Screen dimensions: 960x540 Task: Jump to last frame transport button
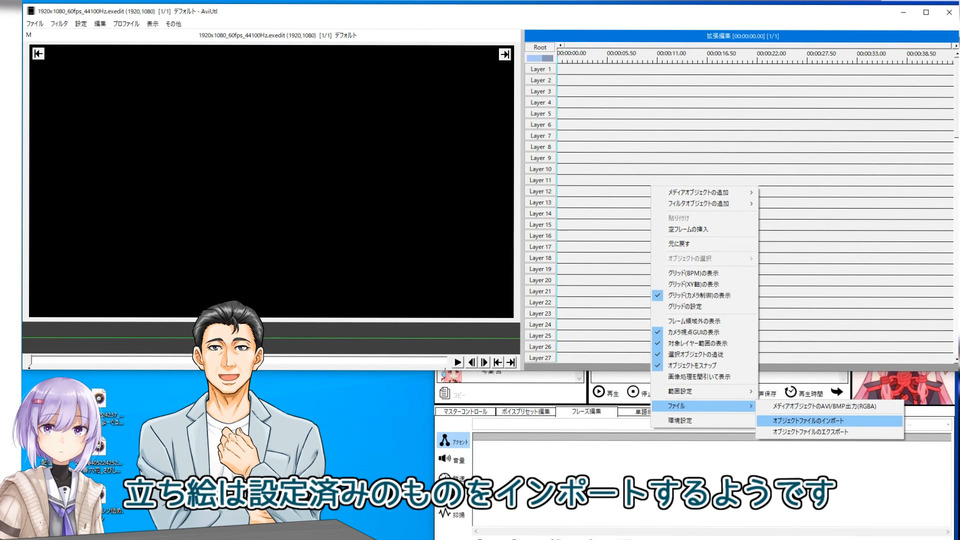pos(511,362)
